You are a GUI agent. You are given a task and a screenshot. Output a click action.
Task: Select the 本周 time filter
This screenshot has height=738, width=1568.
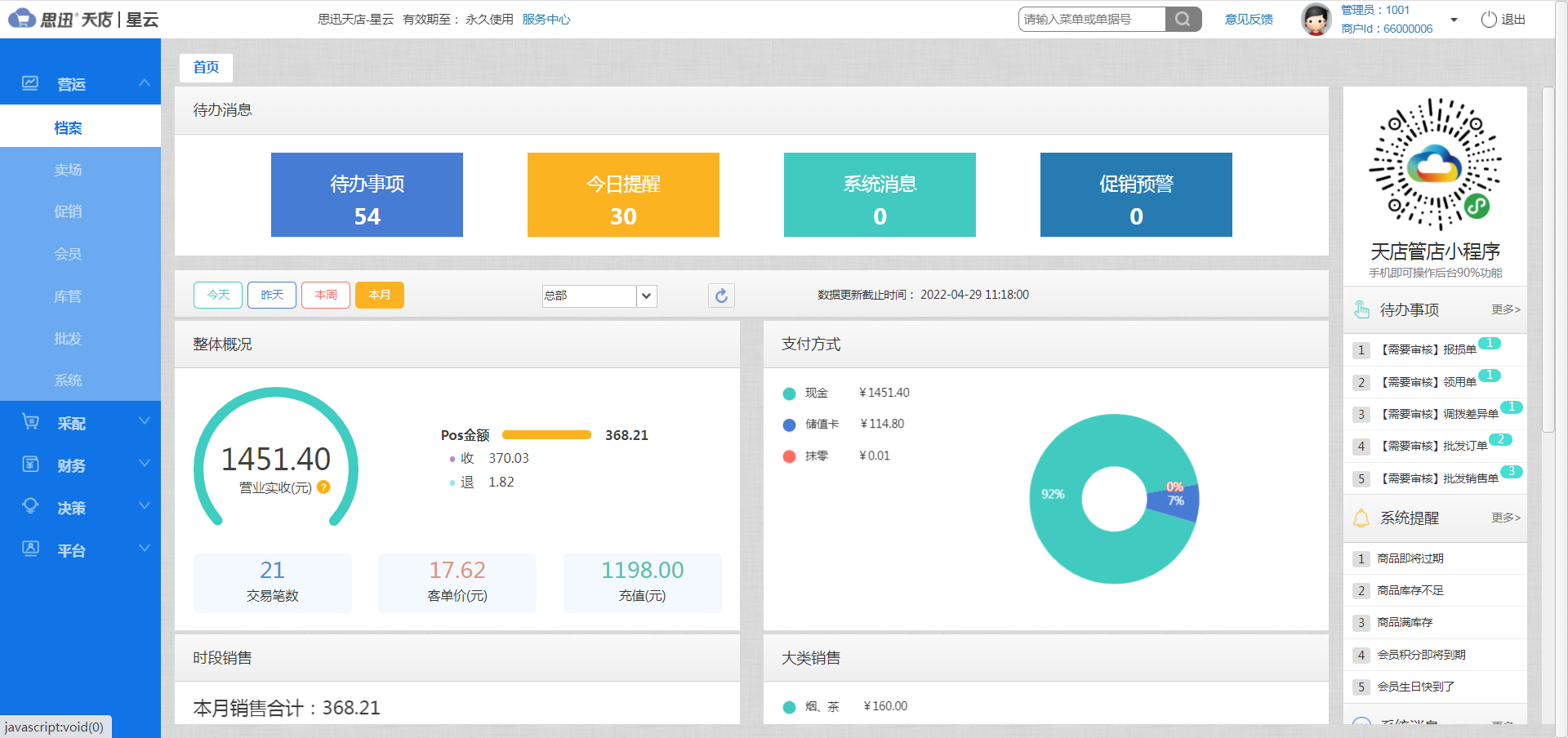click(x=326, y=295)
